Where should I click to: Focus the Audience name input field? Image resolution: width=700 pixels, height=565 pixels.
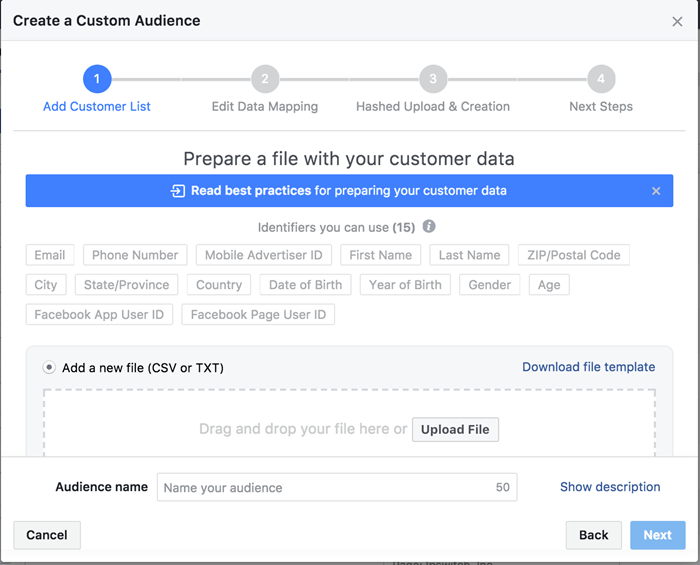click(x=325, y=488)
